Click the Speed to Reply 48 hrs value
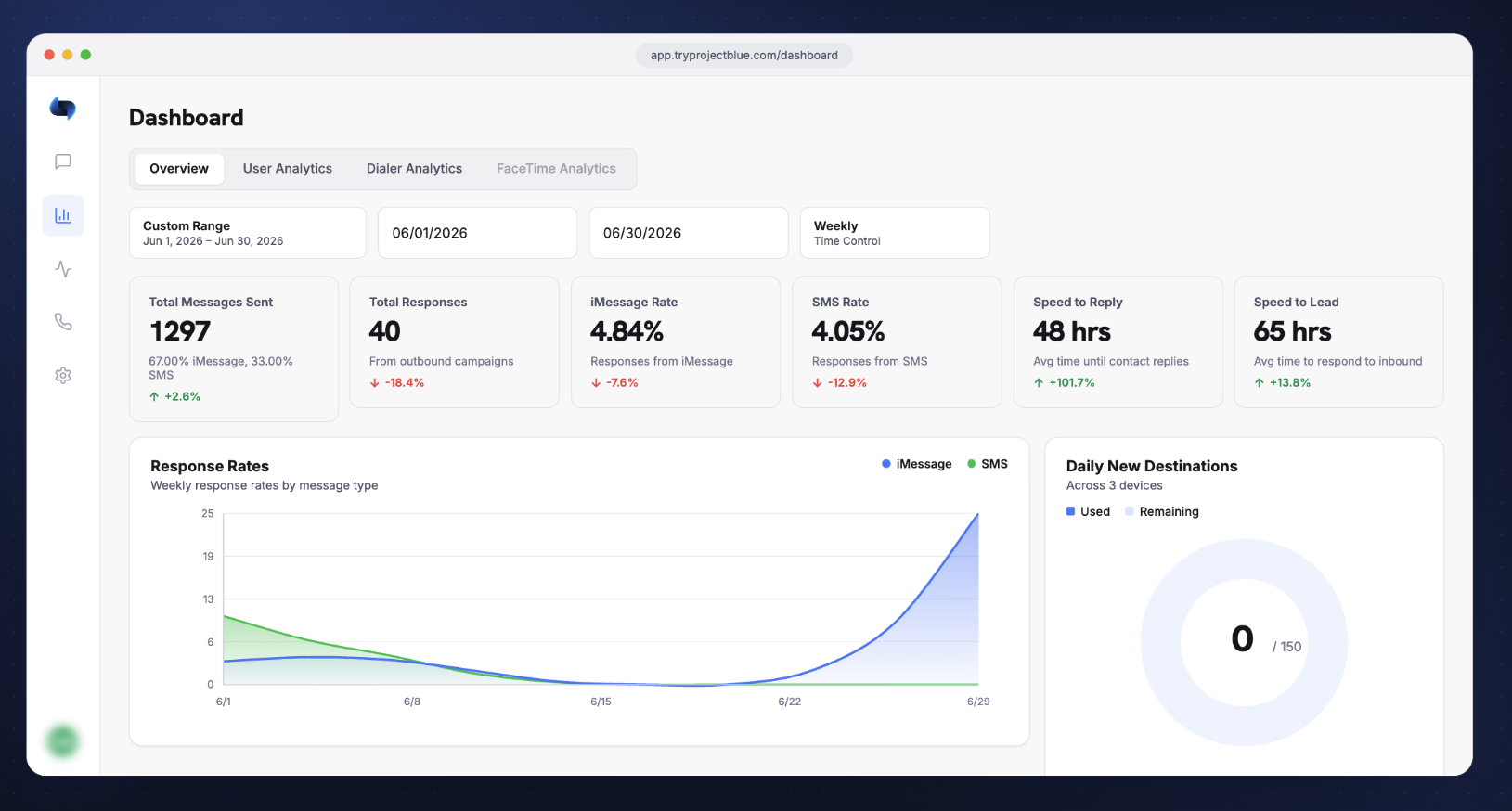Image resolution: width=1512 pixels, height=811 pixels. pyautogui.click(x=1072, y=331)
